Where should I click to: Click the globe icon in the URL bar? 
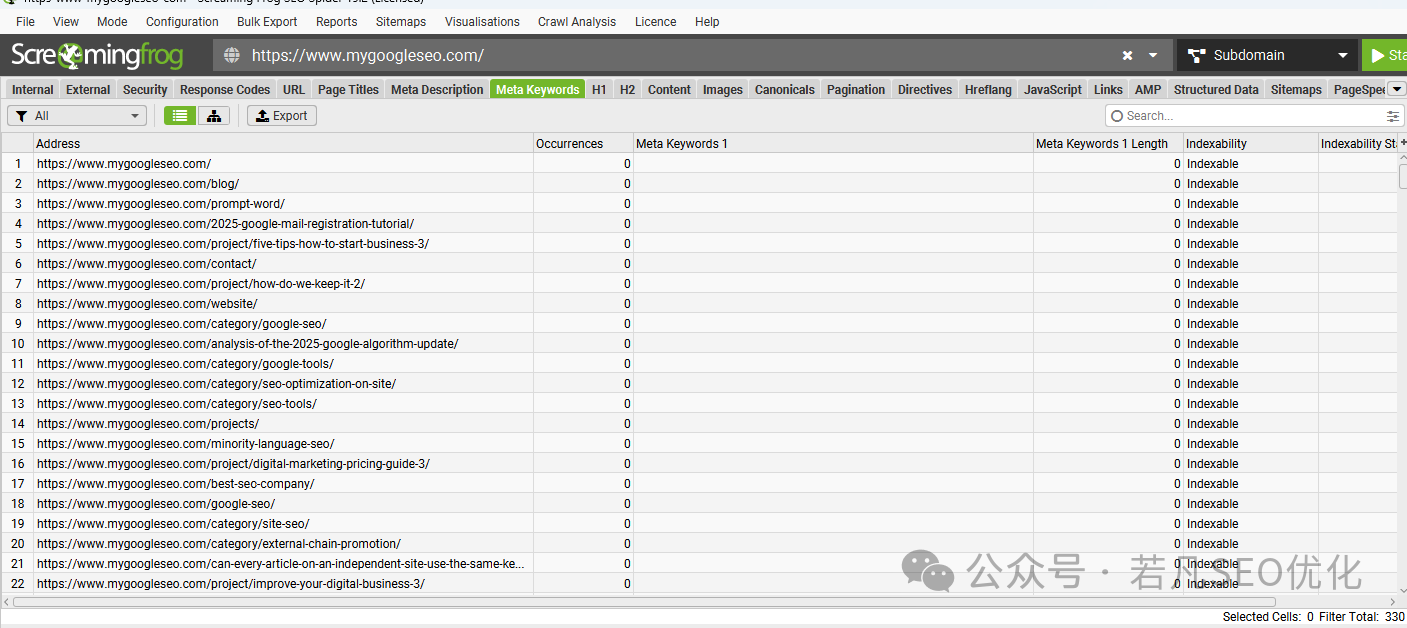tap(232, 56)
